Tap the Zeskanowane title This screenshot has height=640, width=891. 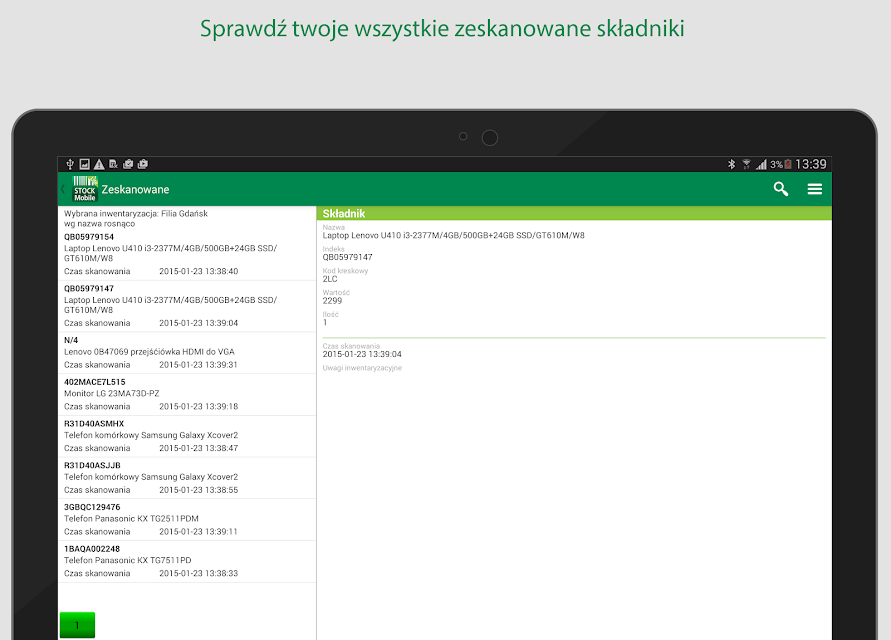135,189
